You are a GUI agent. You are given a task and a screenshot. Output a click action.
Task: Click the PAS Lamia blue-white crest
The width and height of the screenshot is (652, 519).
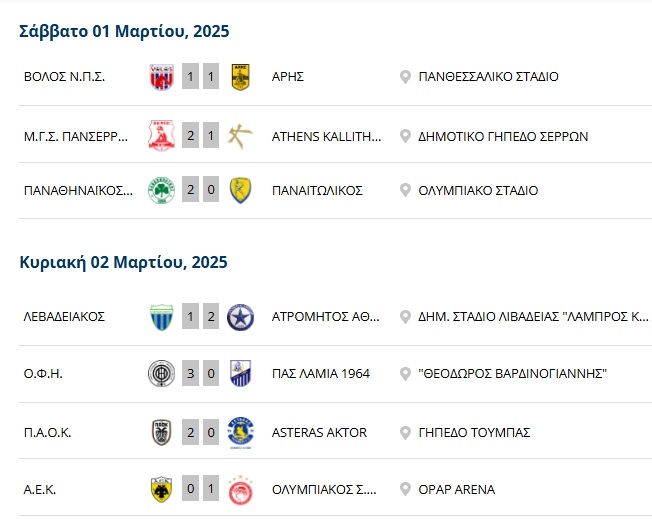pos(240,373)
